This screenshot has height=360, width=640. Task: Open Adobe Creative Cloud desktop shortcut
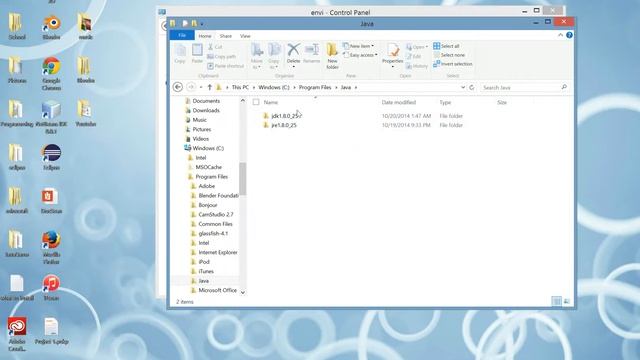[x=17, y=334]
